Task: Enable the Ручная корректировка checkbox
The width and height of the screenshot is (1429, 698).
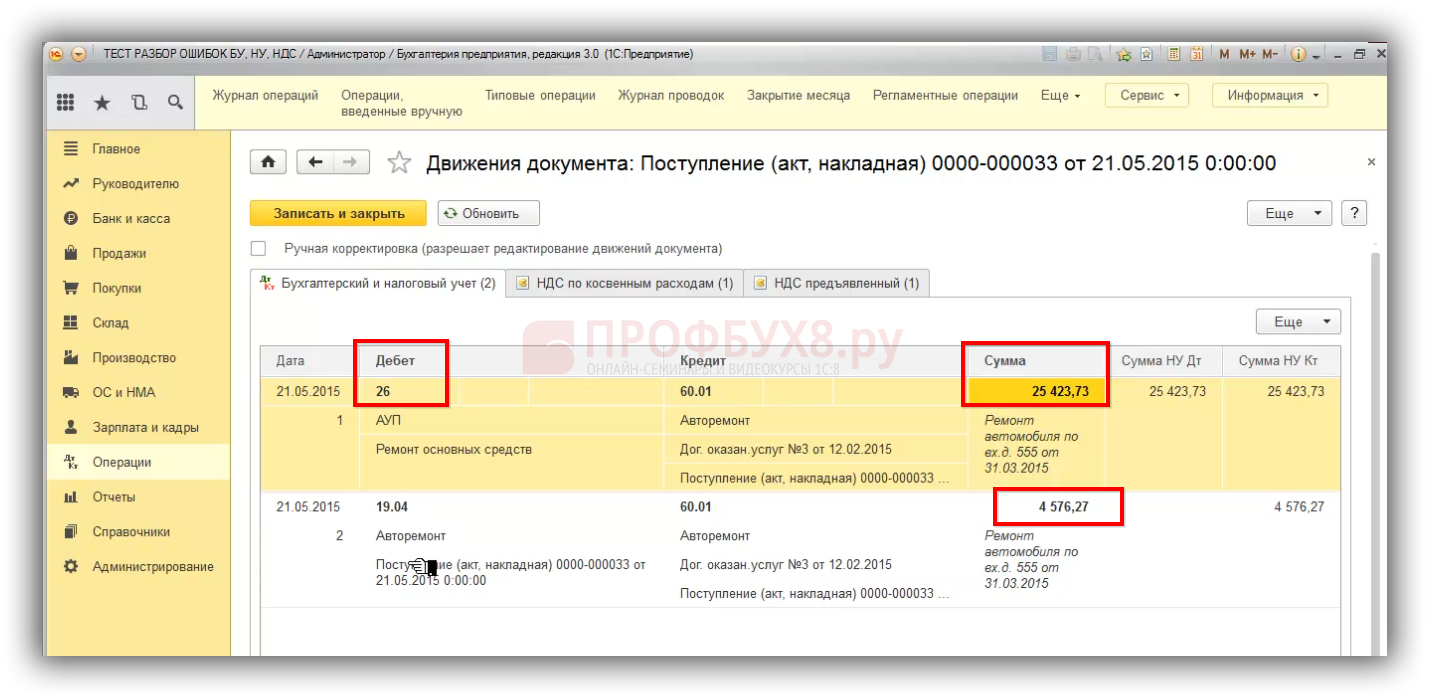Action: click(259, 248)
